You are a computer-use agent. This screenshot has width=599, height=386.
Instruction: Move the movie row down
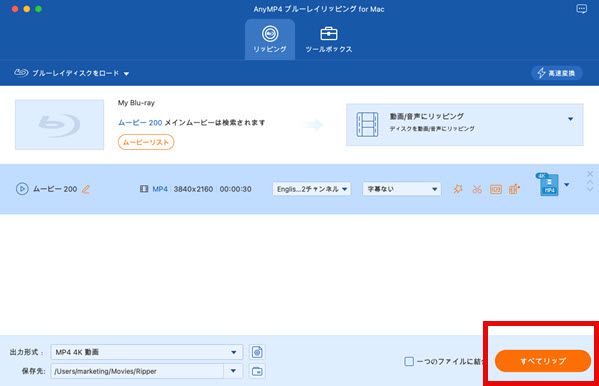[x=590, y=189]
